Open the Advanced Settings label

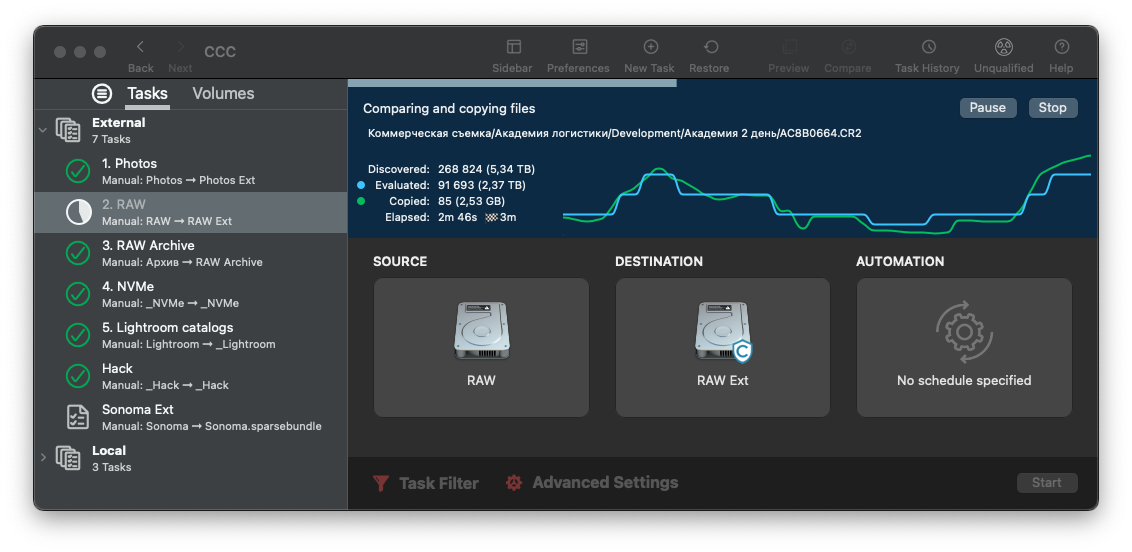point(605,483)
